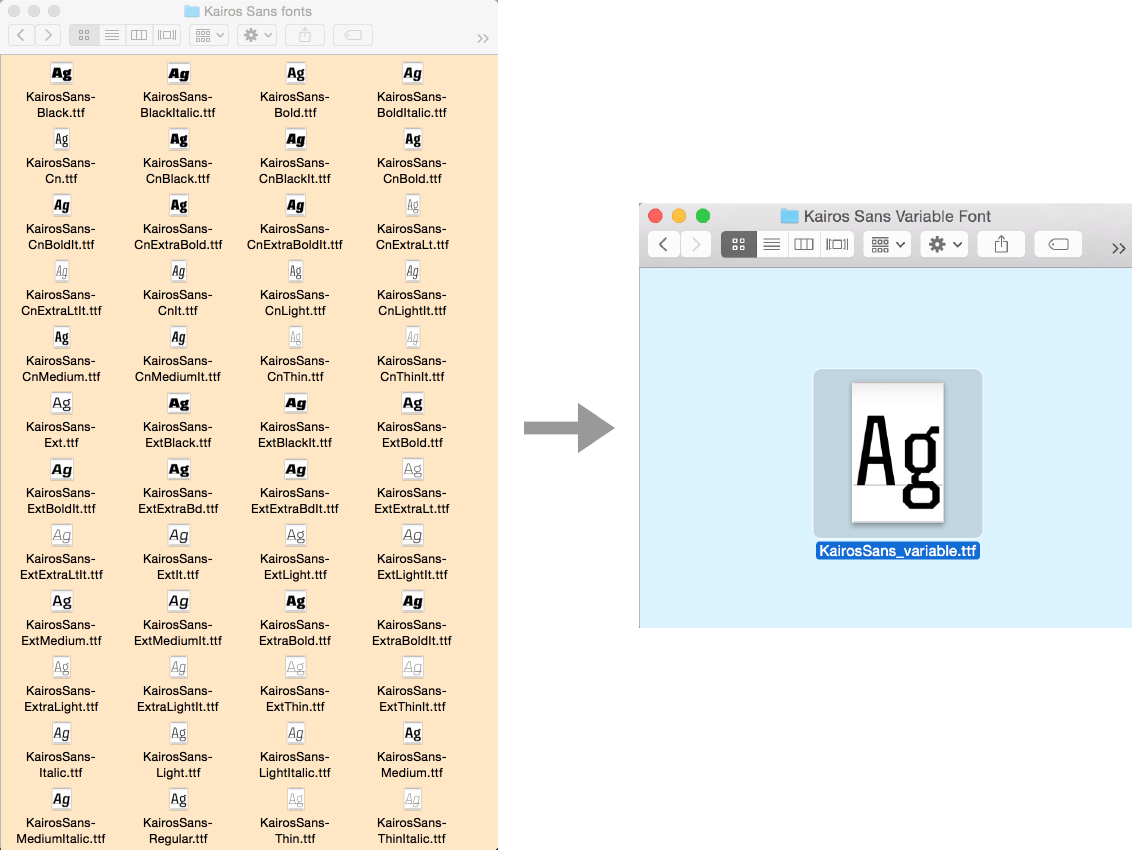1132x850 pixels.
Task: Select KairosSans-Black.ttf font file icon
Action: coord(61,73)
